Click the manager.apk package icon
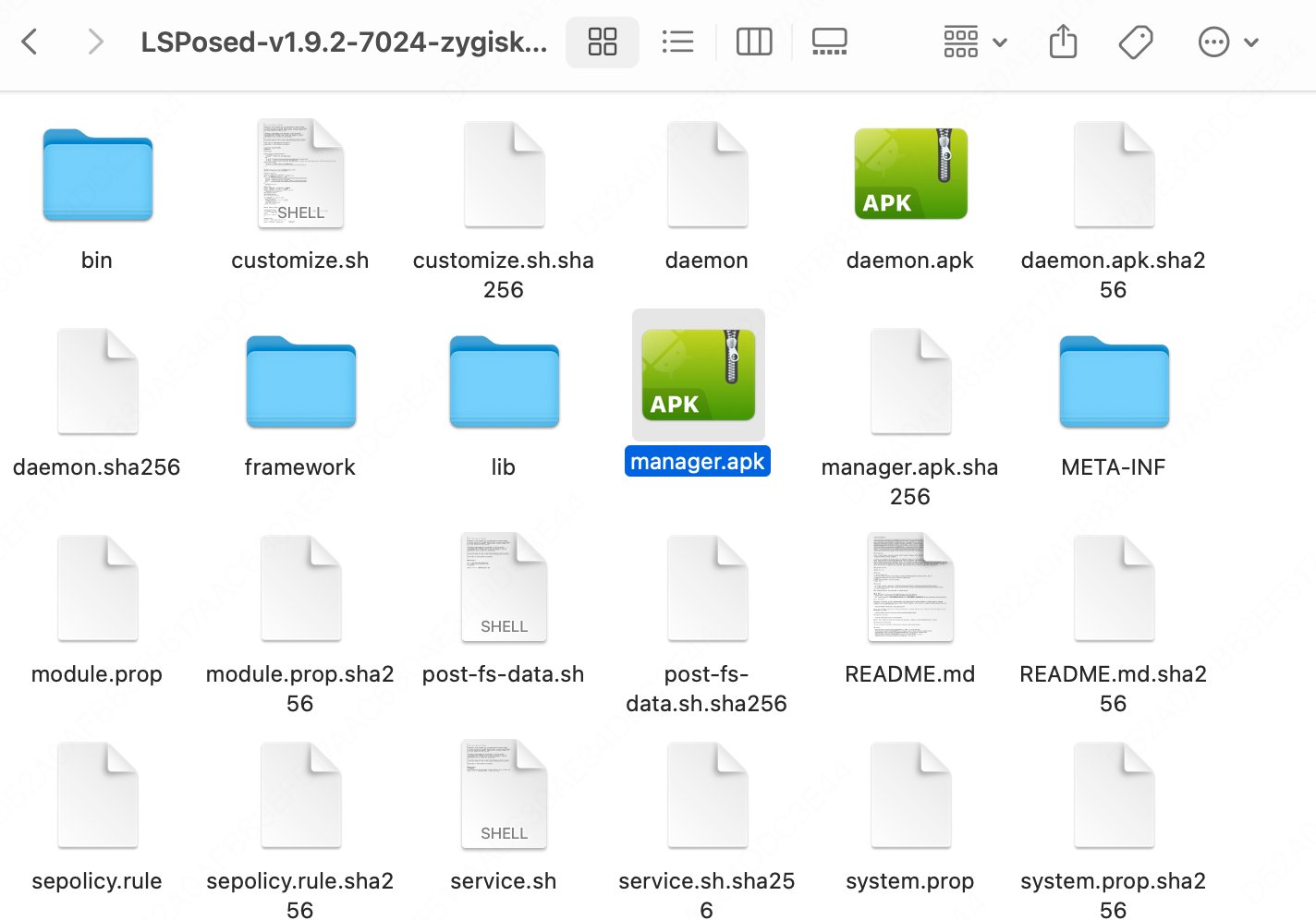 point(698,375)
